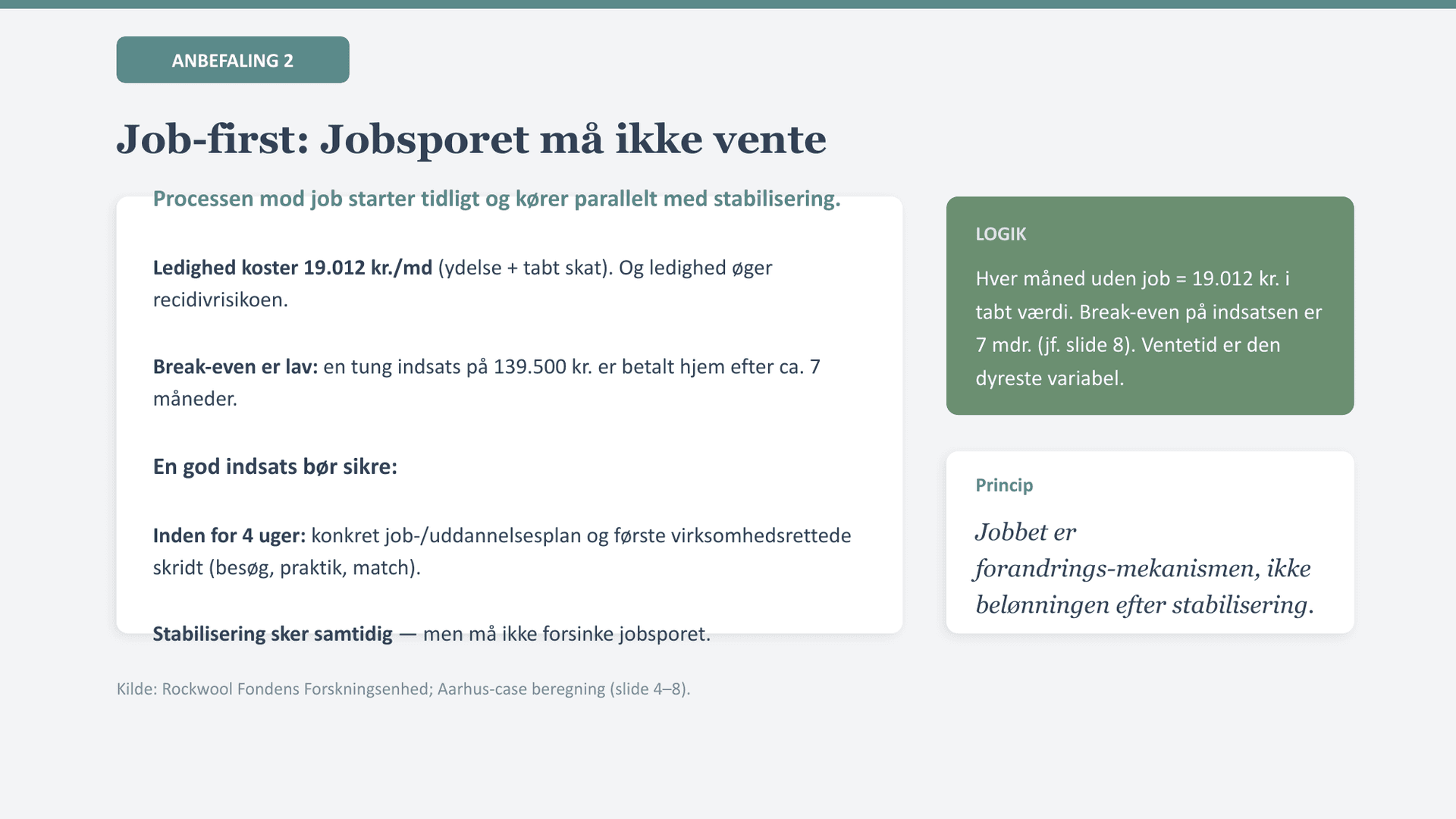The height and width of the screenshot is (819, 1456).
Task: Click the Rockwool Fondens Forskningsenhed text
Action: 296,689
